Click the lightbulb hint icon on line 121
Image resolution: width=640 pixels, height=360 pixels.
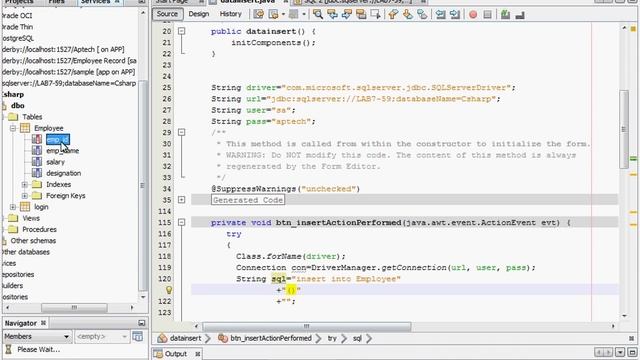(169, 290)
